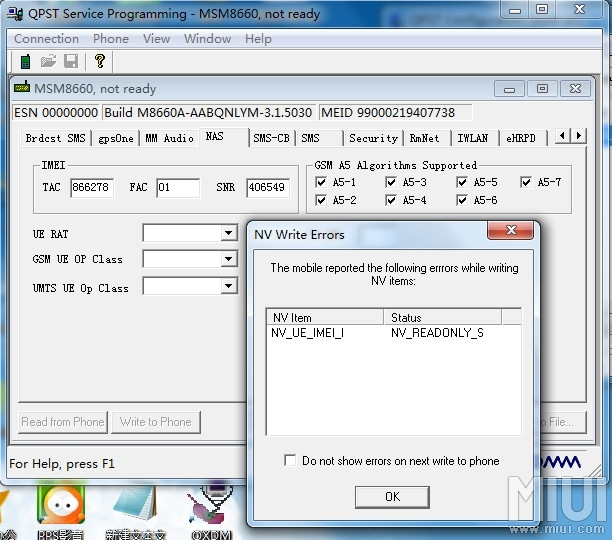Viewport: 612px width, 540px height.
Task: Click the open file toolbar icon
Action: click(48, 61)
